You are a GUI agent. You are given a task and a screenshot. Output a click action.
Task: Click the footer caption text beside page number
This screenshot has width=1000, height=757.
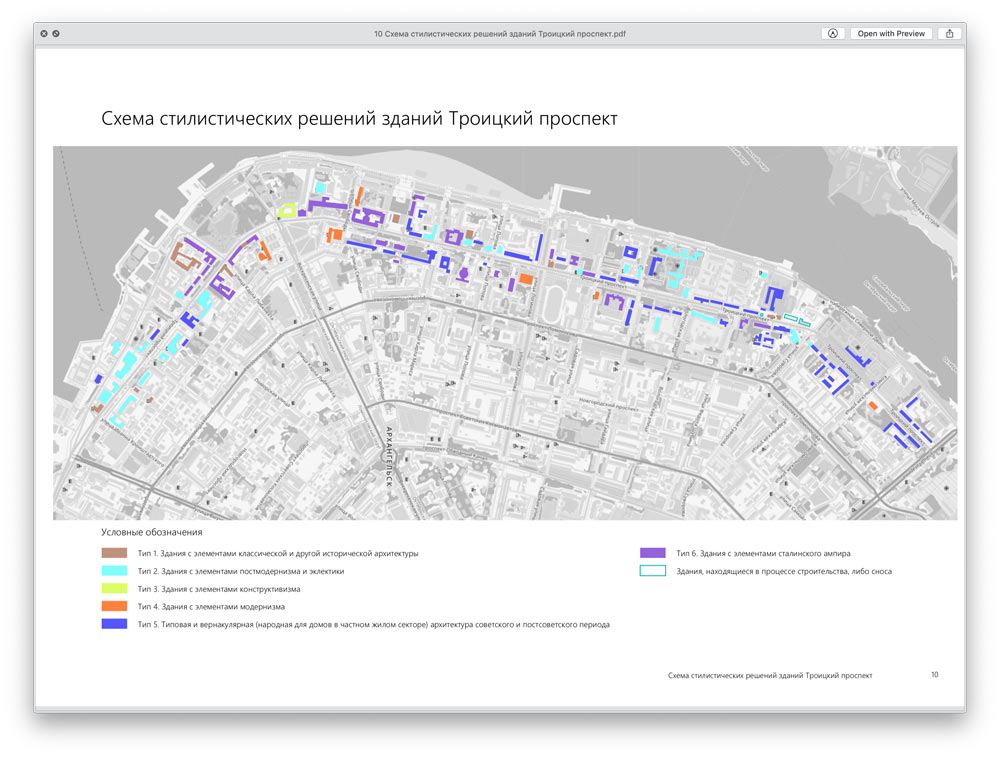(x=769, y=676)
